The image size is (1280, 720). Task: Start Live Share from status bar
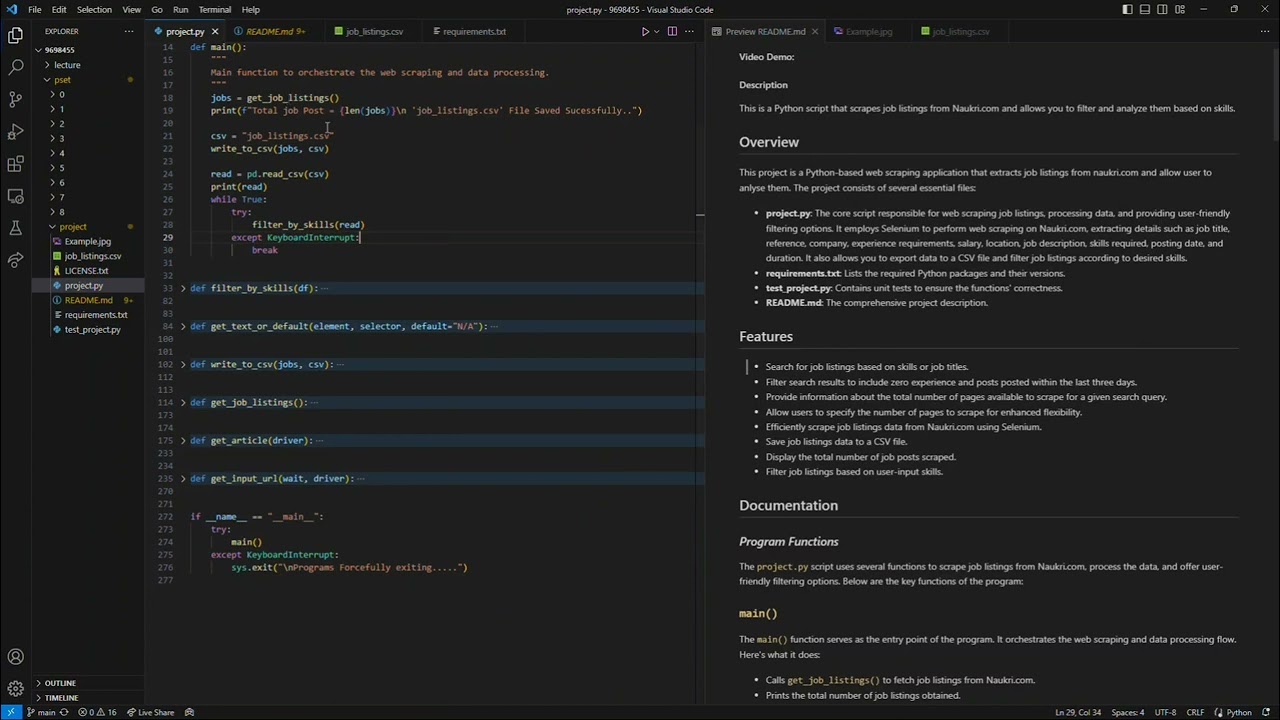point(149,712)
